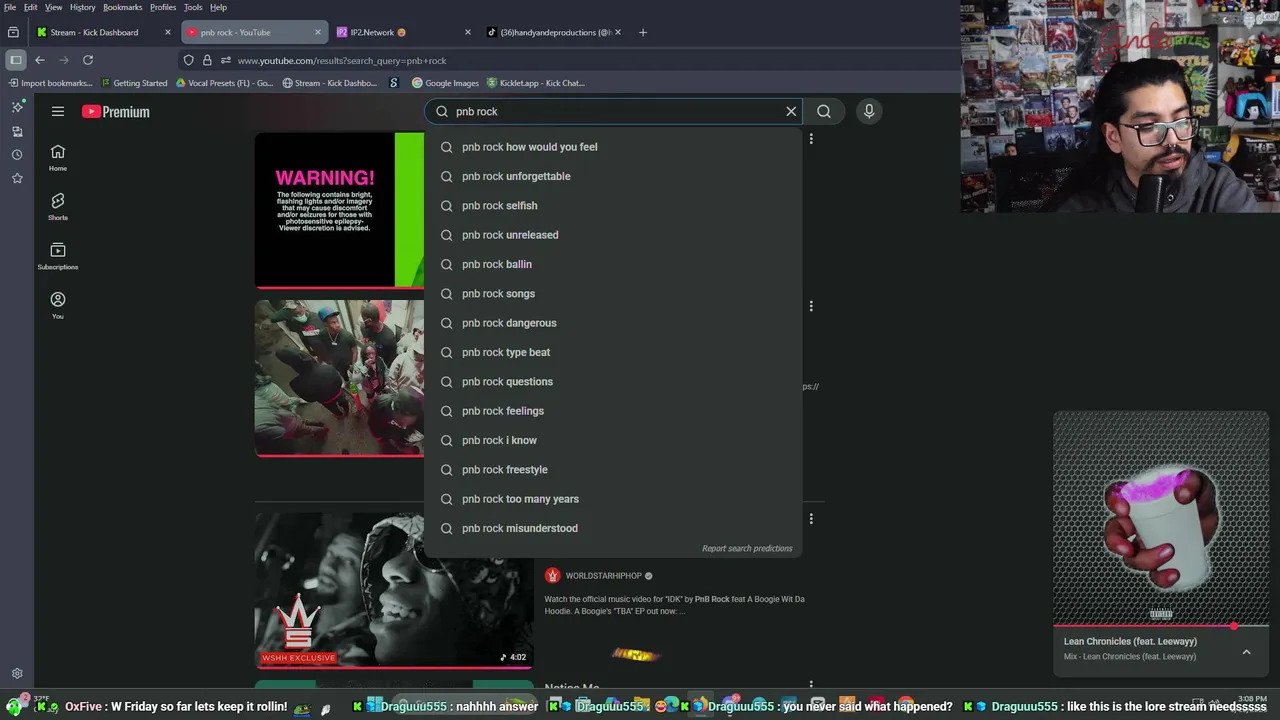Open the History menu

coord(83,7)
